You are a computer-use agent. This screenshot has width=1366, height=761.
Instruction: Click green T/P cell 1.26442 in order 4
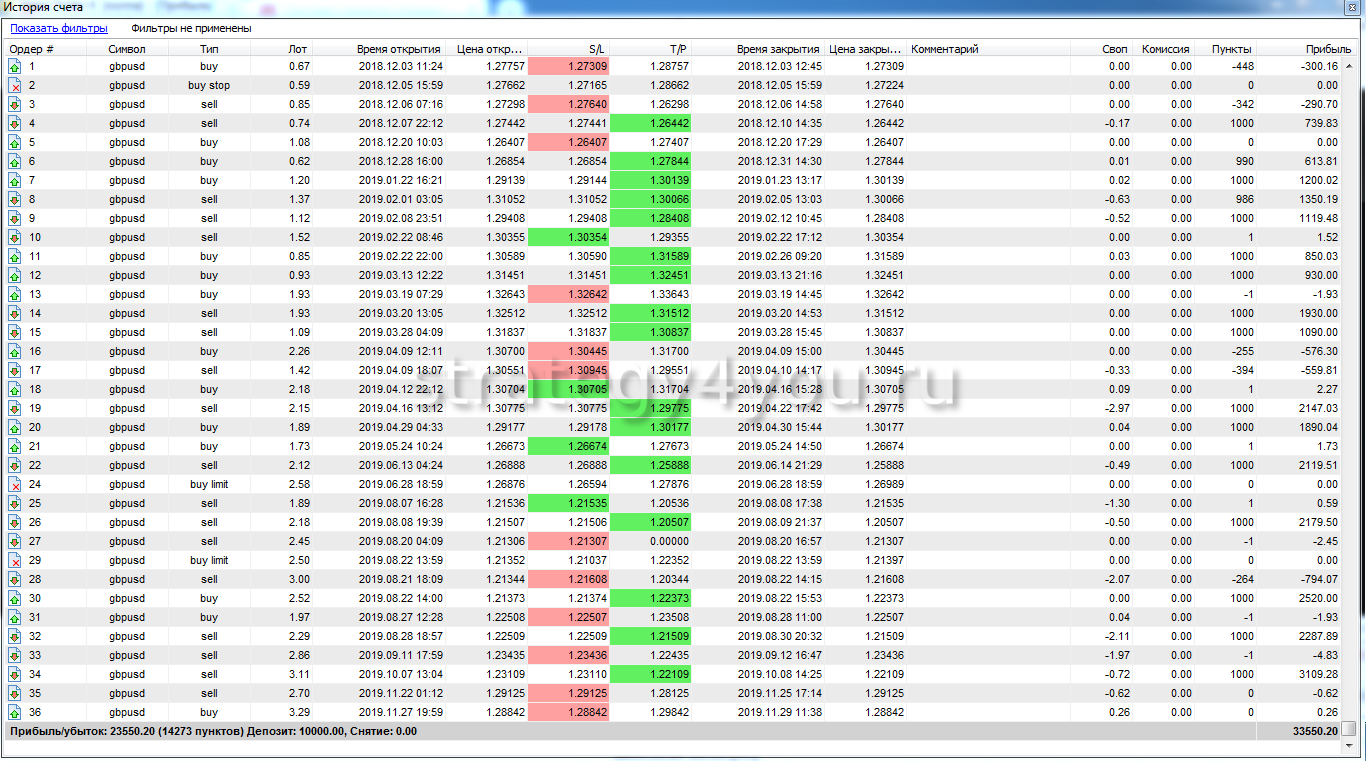click(651, 123)
